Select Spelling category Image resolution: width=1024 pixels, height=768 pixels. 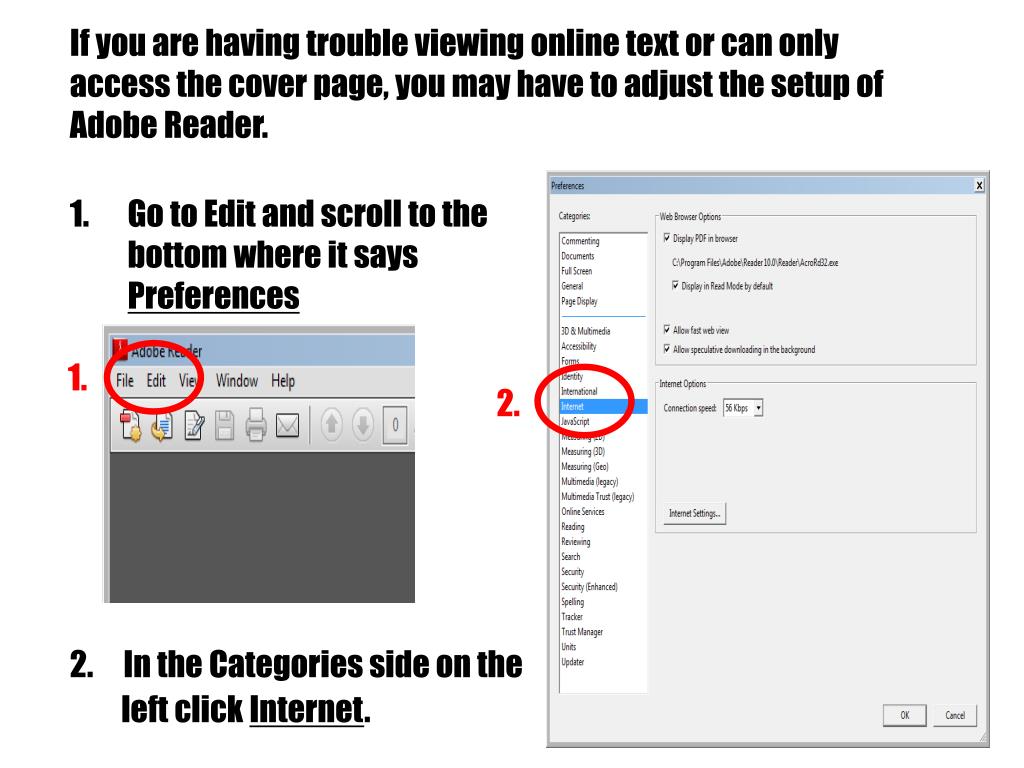coord(573,601)
